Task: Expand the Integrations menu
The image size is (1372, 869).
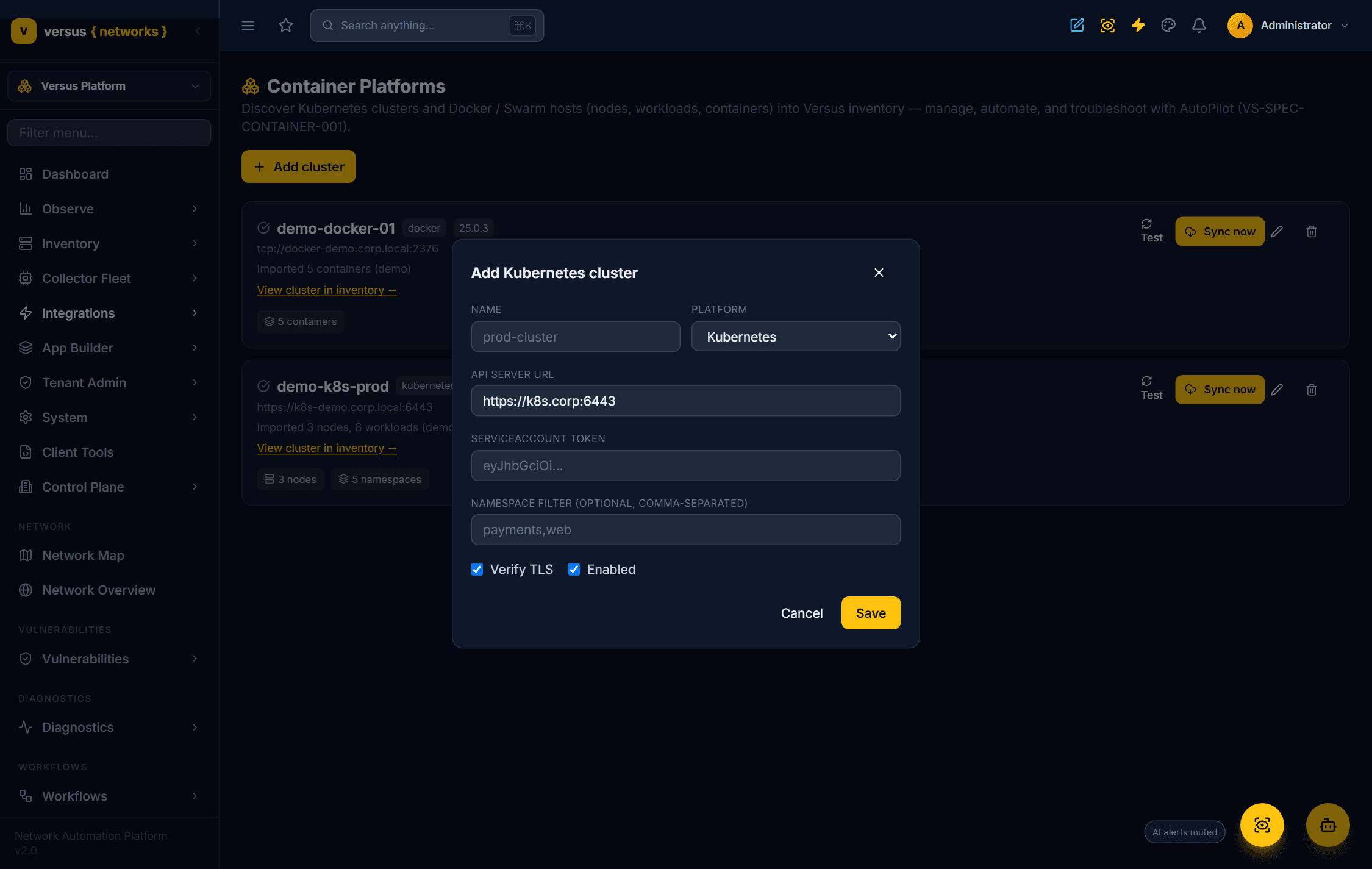Action: pos(109,313)
